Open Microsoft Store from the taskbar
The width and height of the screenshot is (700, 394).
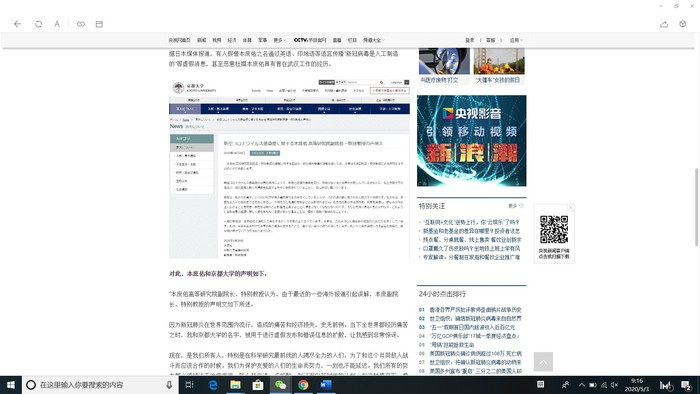[258, 385]
